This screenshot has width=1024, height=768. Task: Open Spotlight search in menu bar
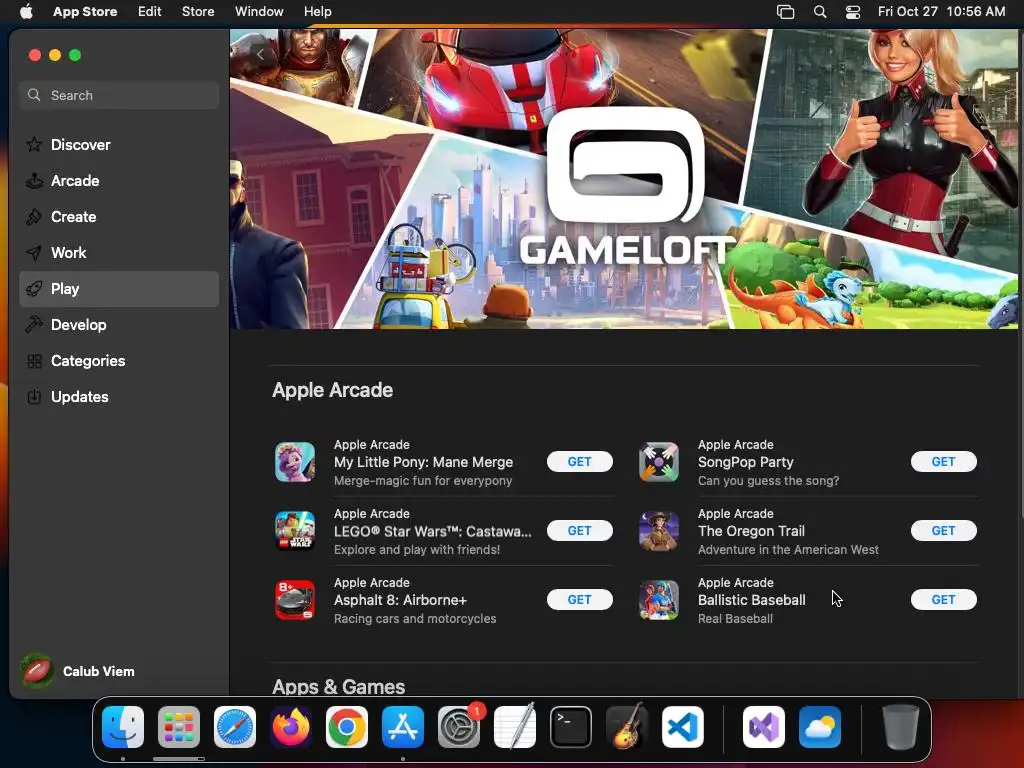pos(820,11)
